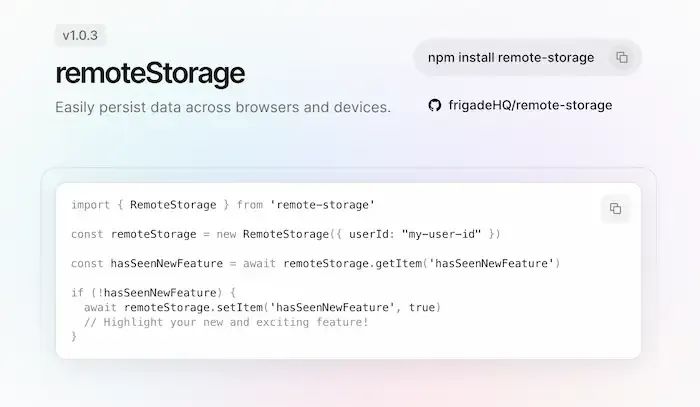This screenshot has height=407, width=700.
Task: Click the 'my-user-id' string in code
Action: click(x=441, y=234)
